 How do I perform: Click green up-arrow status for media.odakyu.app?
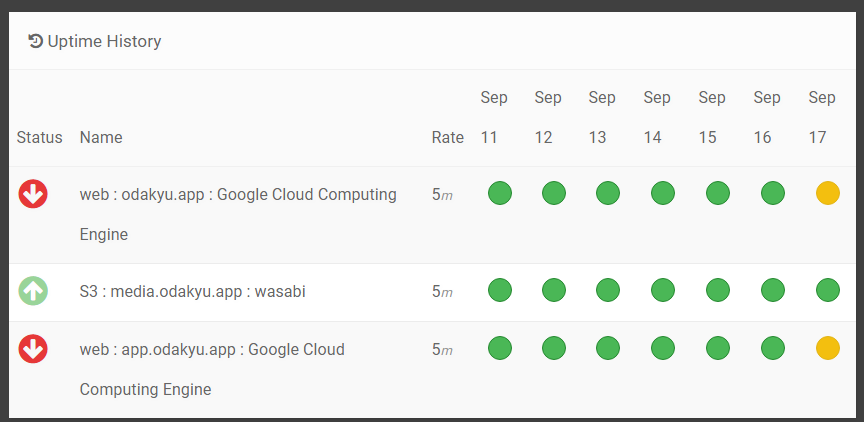pos(33,291)
